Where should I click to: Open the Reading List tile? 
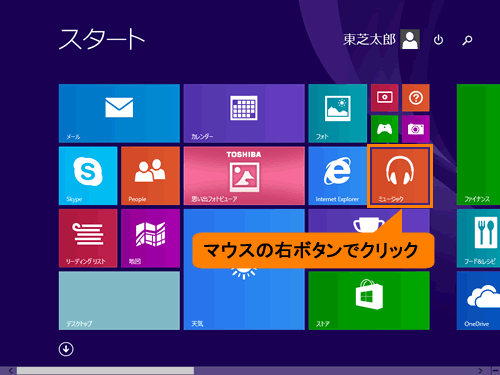(88, 238)
